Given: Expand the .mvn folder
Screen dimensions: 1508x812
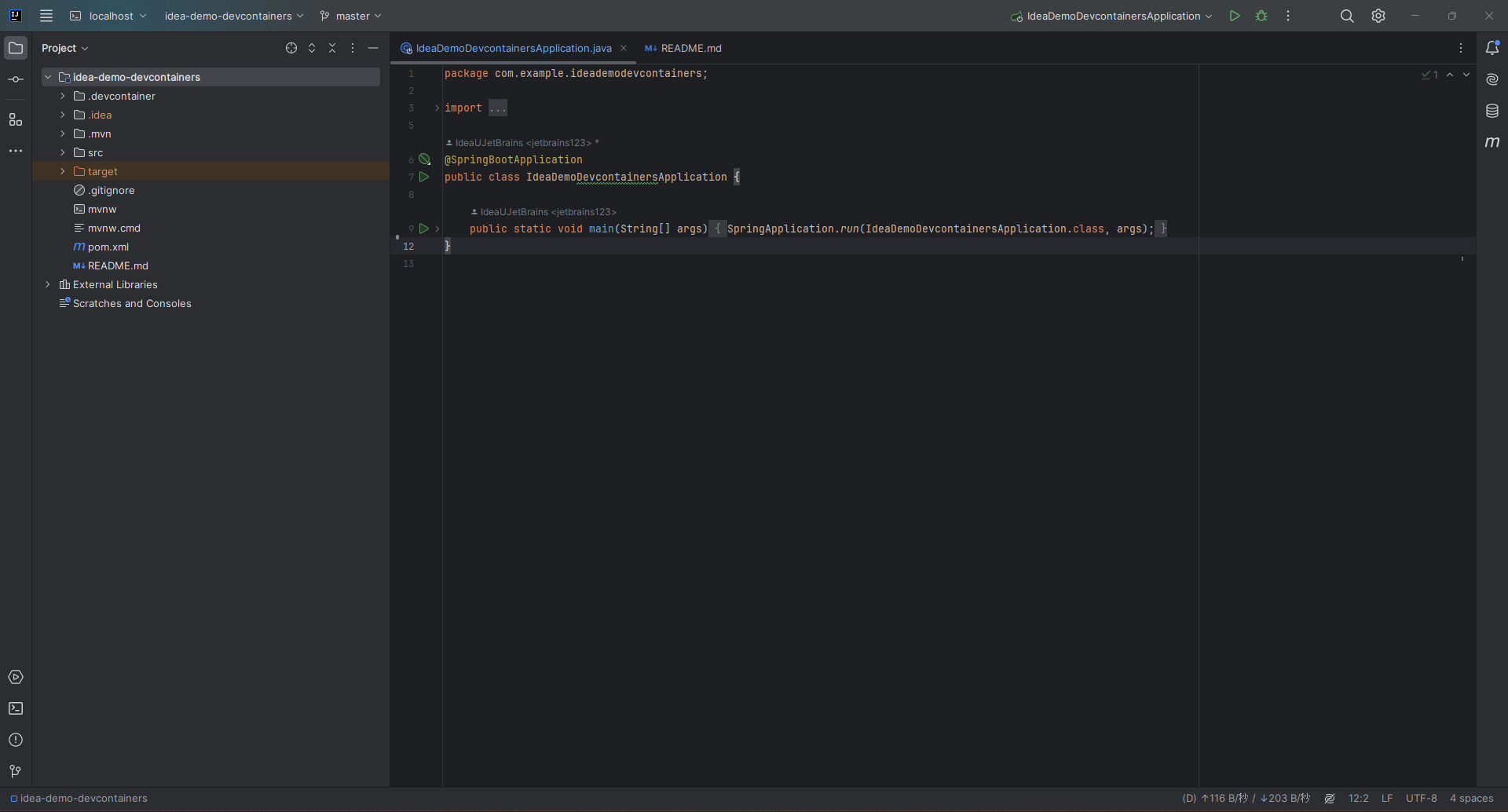Looking at the screenshot, I should [x=63, y=134].
